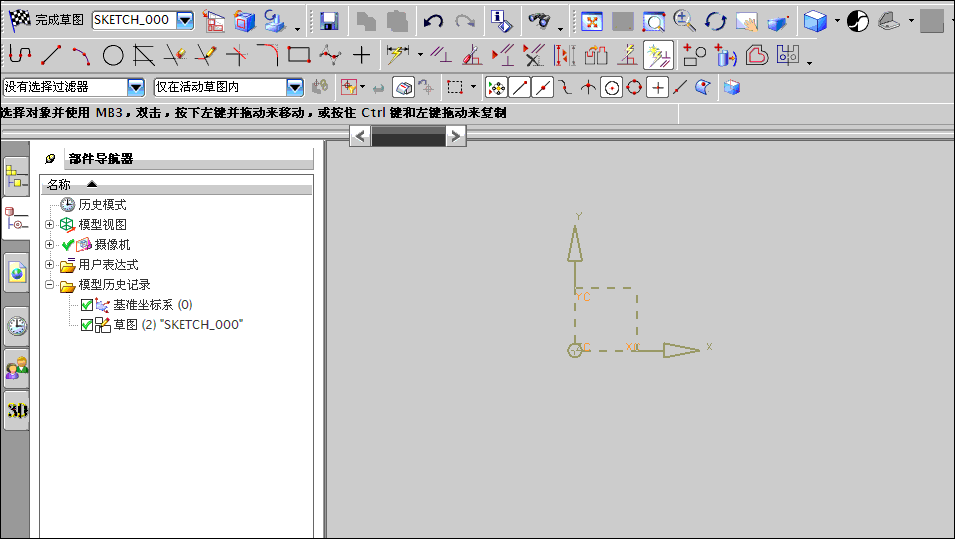Expand the 模型视图 tree node
Image resolution: width=955 pixels, height=539 pixels.
[50, 224]
